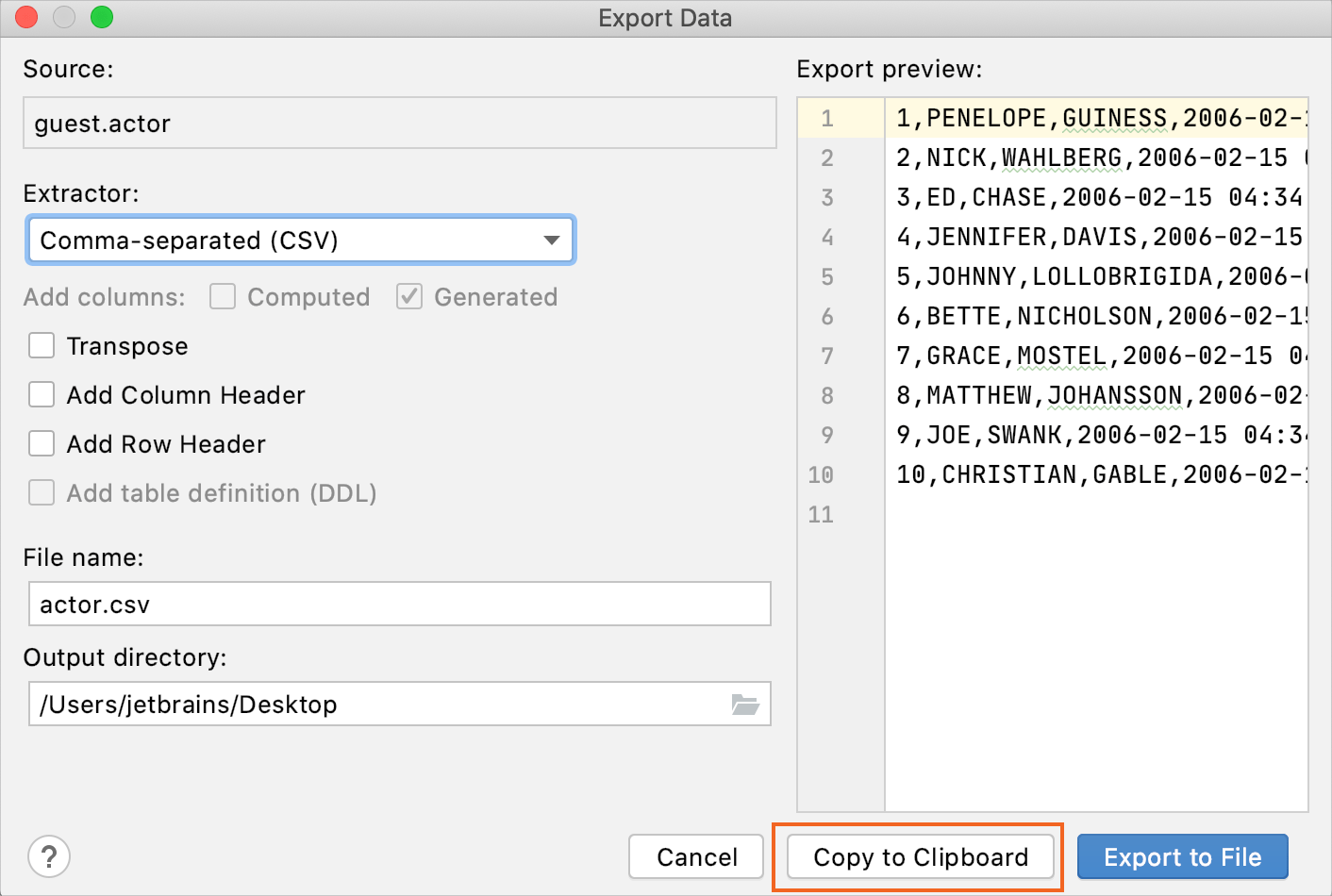Click the Cancel button
The image size is (1332, 896).
[x=696, y=856]
